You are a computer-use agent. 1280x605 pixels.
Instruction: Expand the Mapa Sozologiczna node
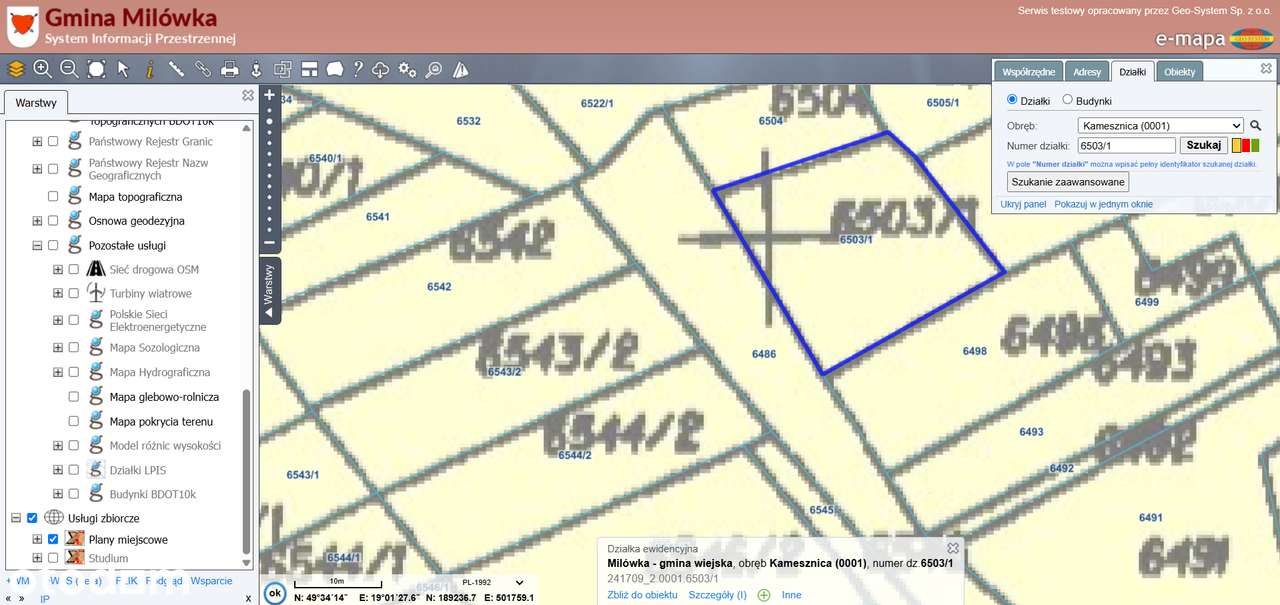tap(57, 348)
